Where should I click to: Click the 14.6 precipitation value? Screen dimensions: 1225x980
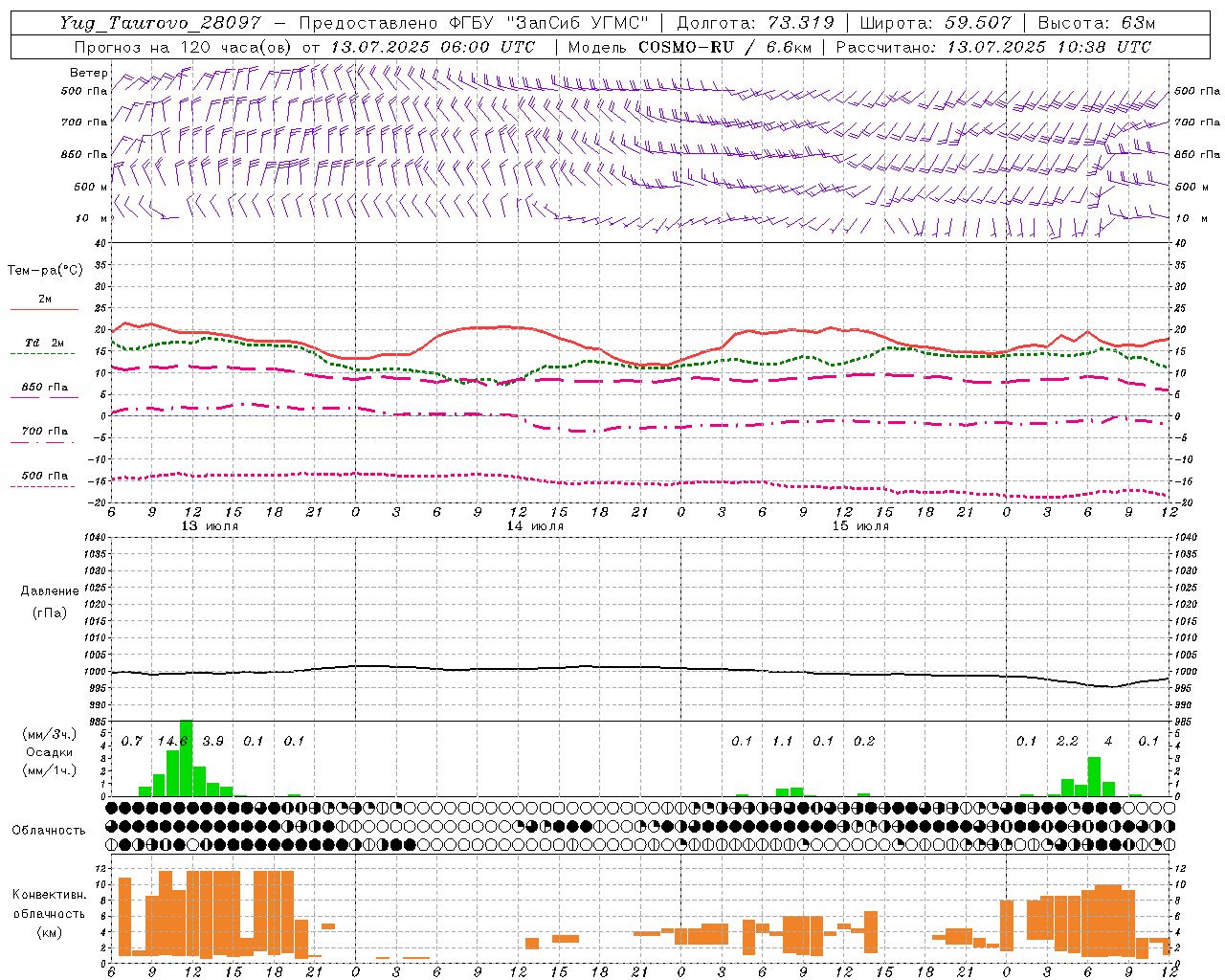(172, 741)
